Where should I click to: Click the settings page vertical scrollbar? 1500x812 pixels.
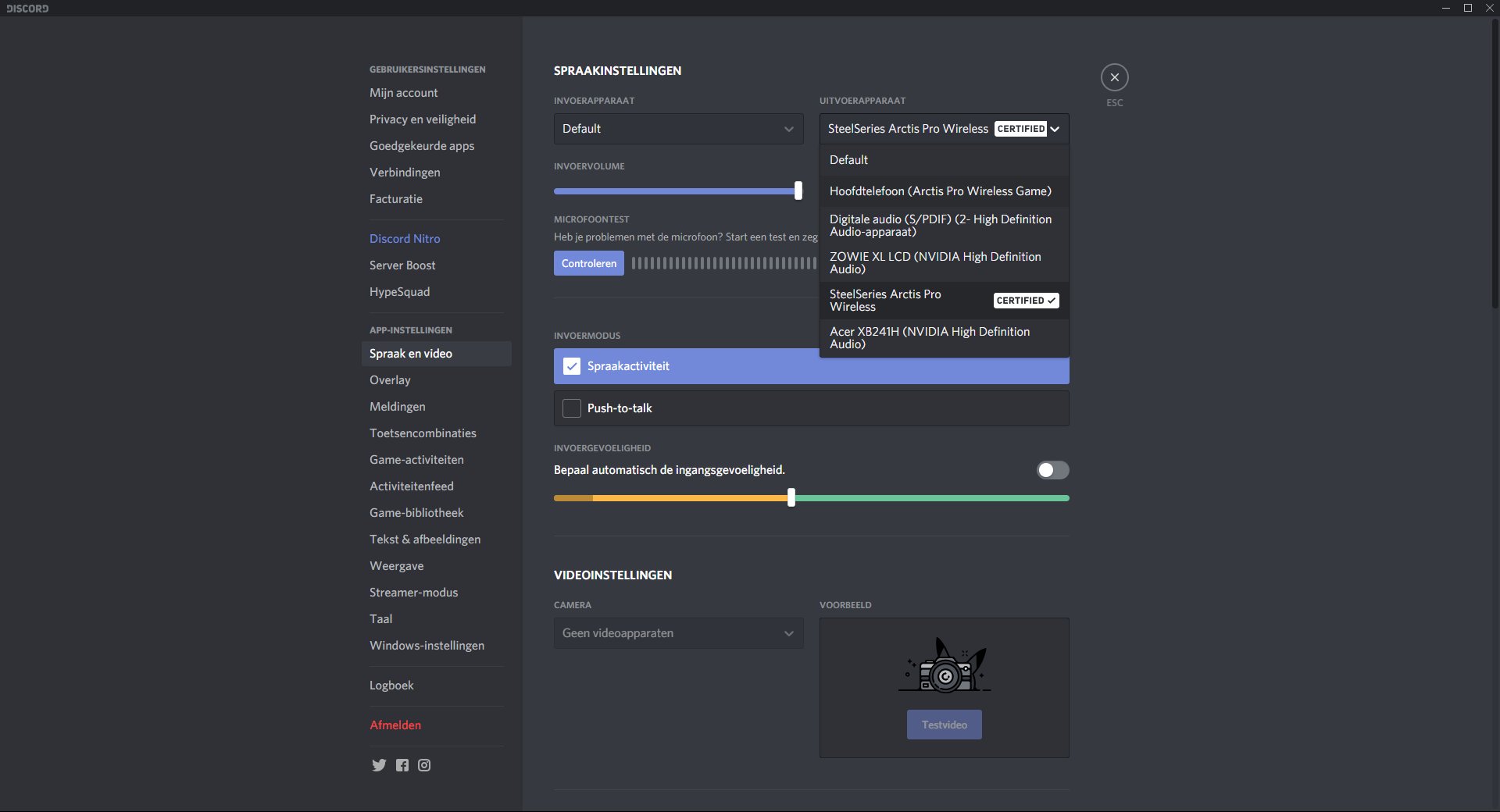pyautogui.click(x=1495, y=164)
